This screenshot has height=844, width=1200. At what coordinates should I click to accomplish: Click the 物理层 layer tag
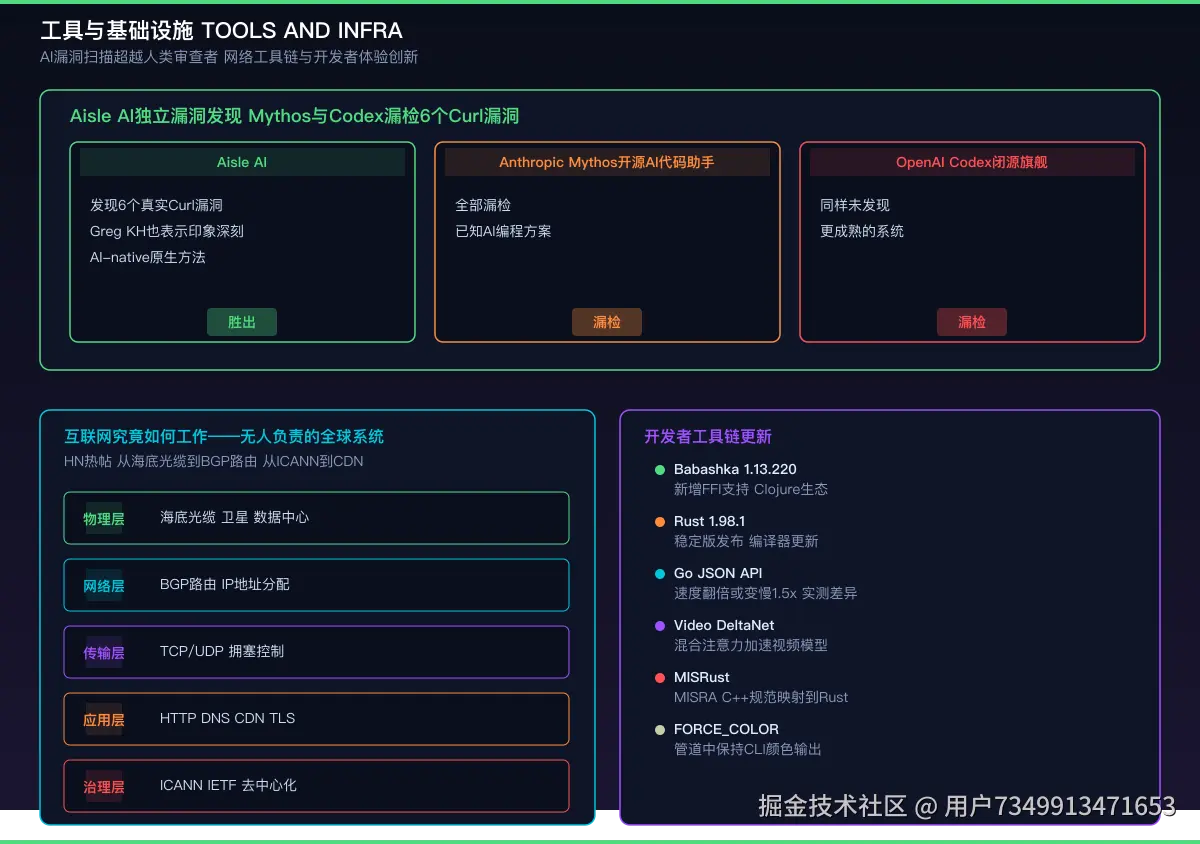tap(104, 518)
